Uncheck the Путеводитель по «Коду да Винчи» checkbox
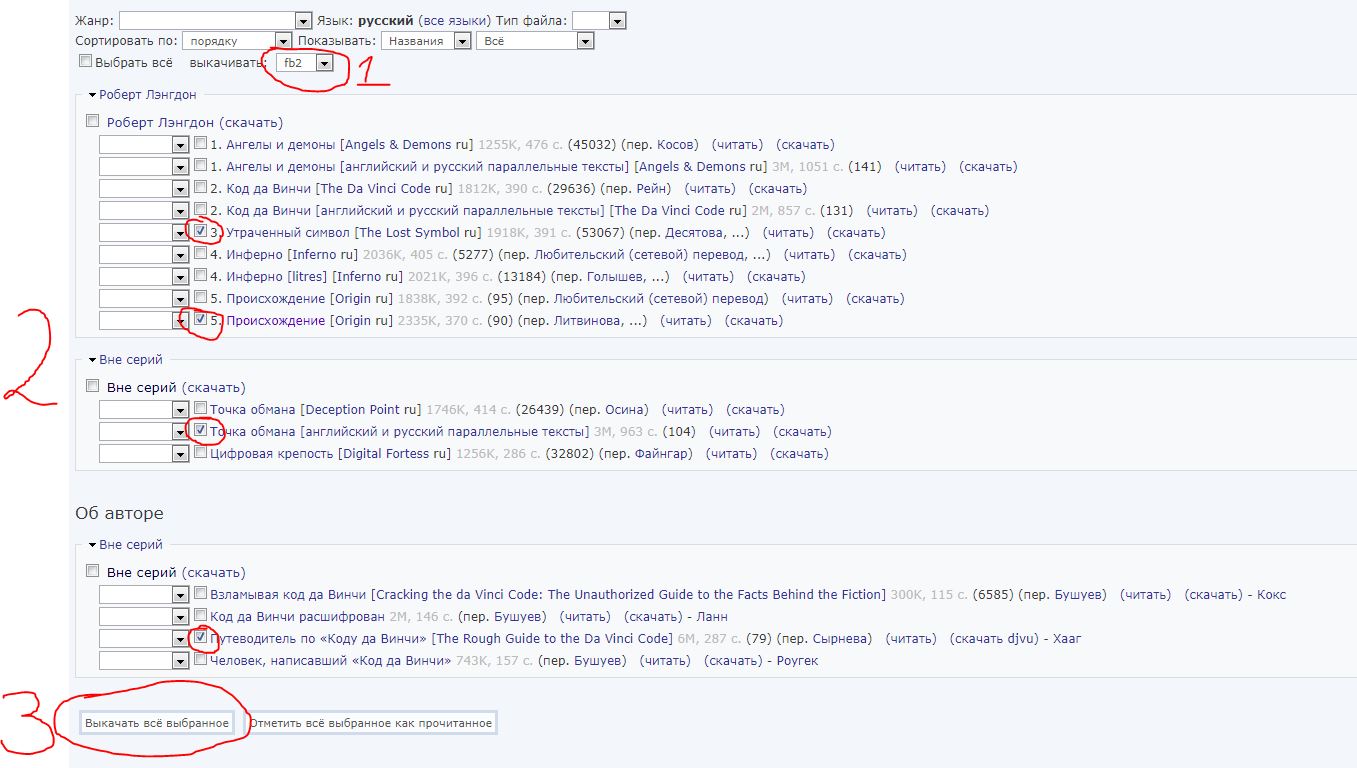Viewport: 1357px width, 768px height. (x=201, y=637)
